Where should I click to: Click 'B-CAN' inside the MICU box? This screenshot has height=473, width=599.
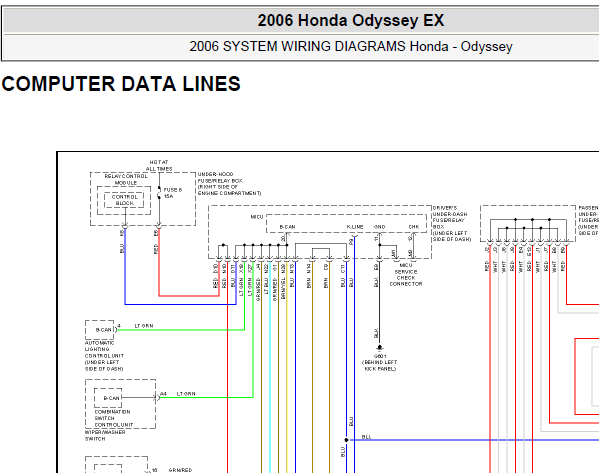tap(287, 227)
